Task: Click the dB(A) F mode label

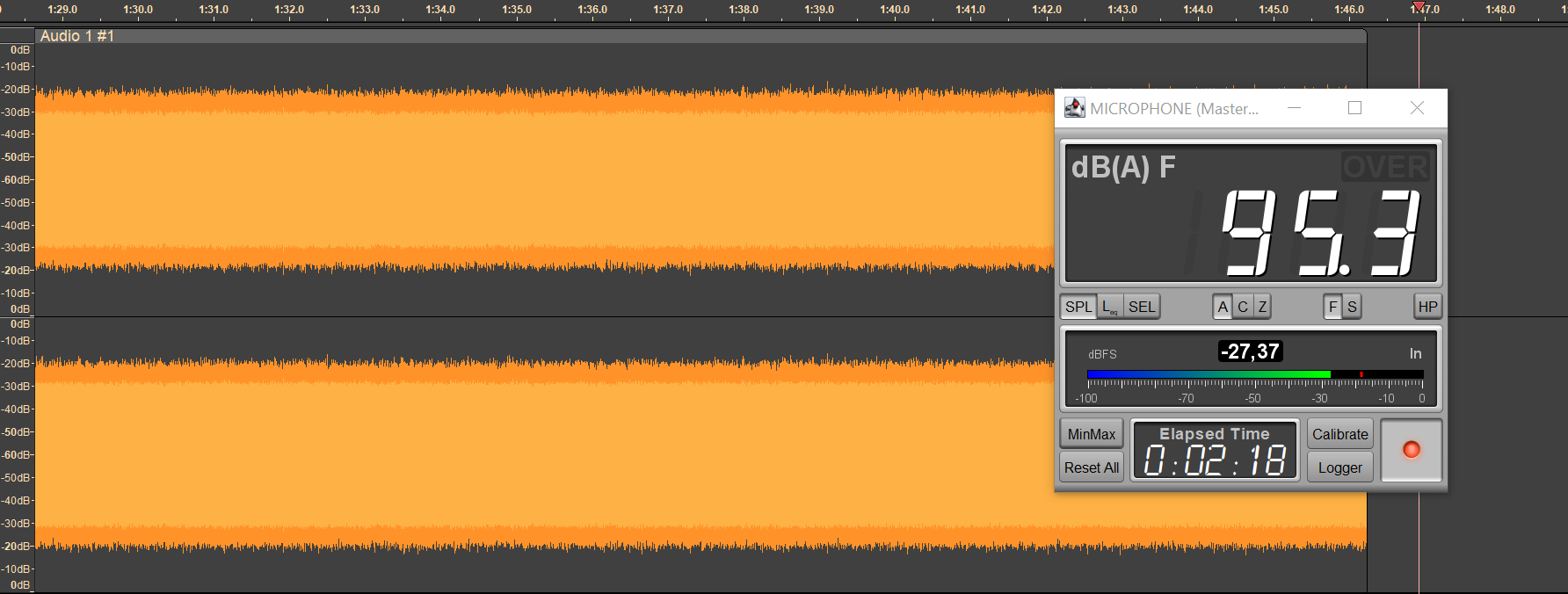Action: 1123,167
